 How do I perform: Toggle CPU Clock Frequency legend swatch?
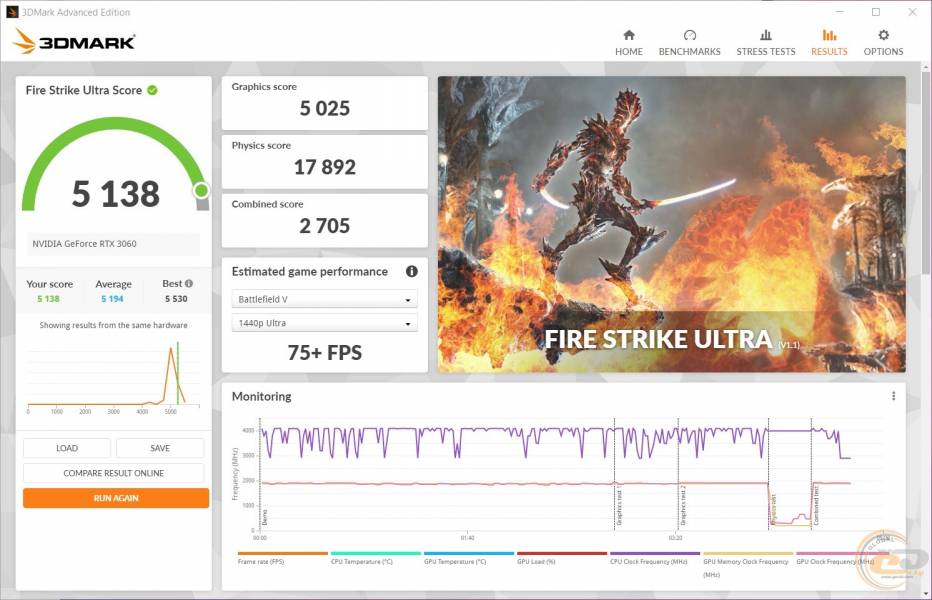point(655,553)
